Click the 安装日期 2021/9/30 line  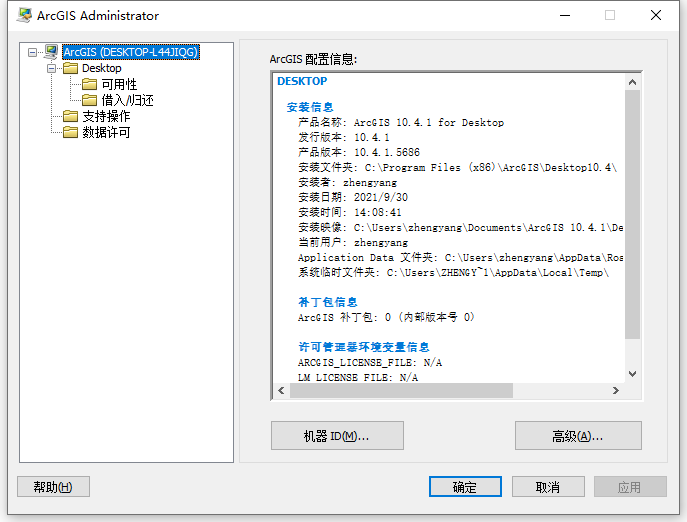pos(353,197)
